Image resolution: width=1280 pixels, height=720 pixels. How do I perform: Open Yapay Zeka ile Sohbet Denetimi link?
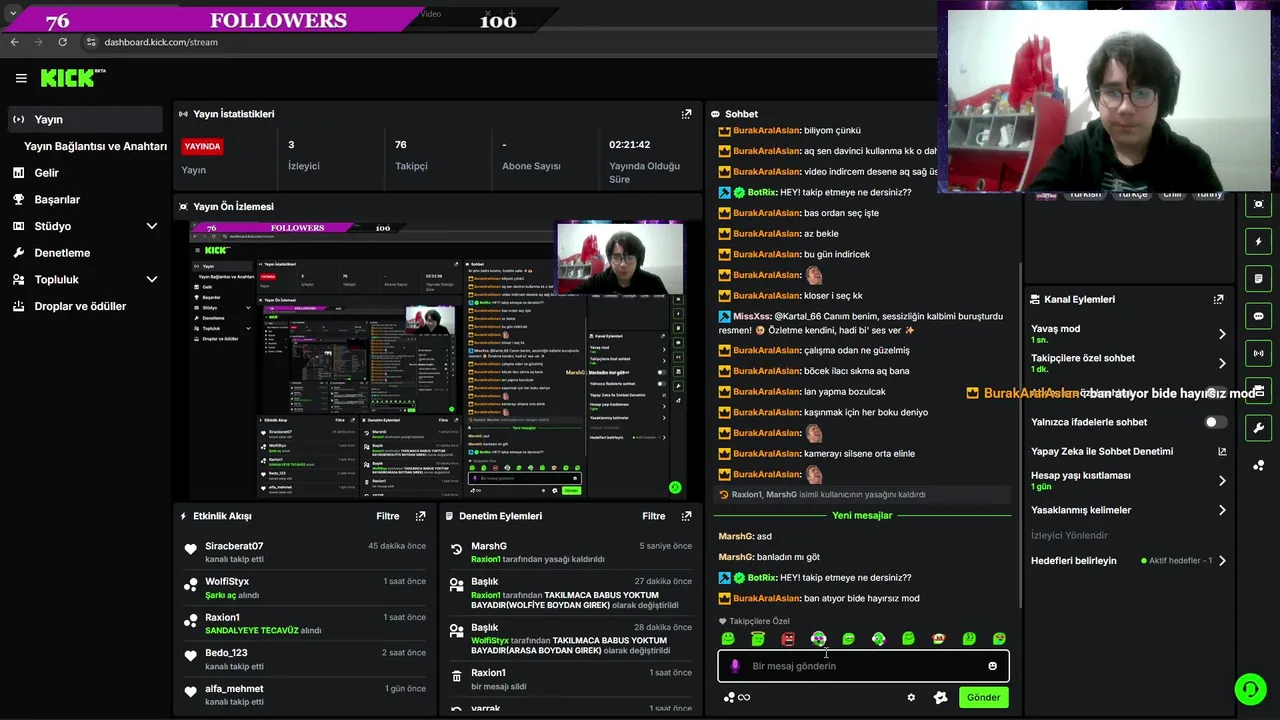point(1128,451)
